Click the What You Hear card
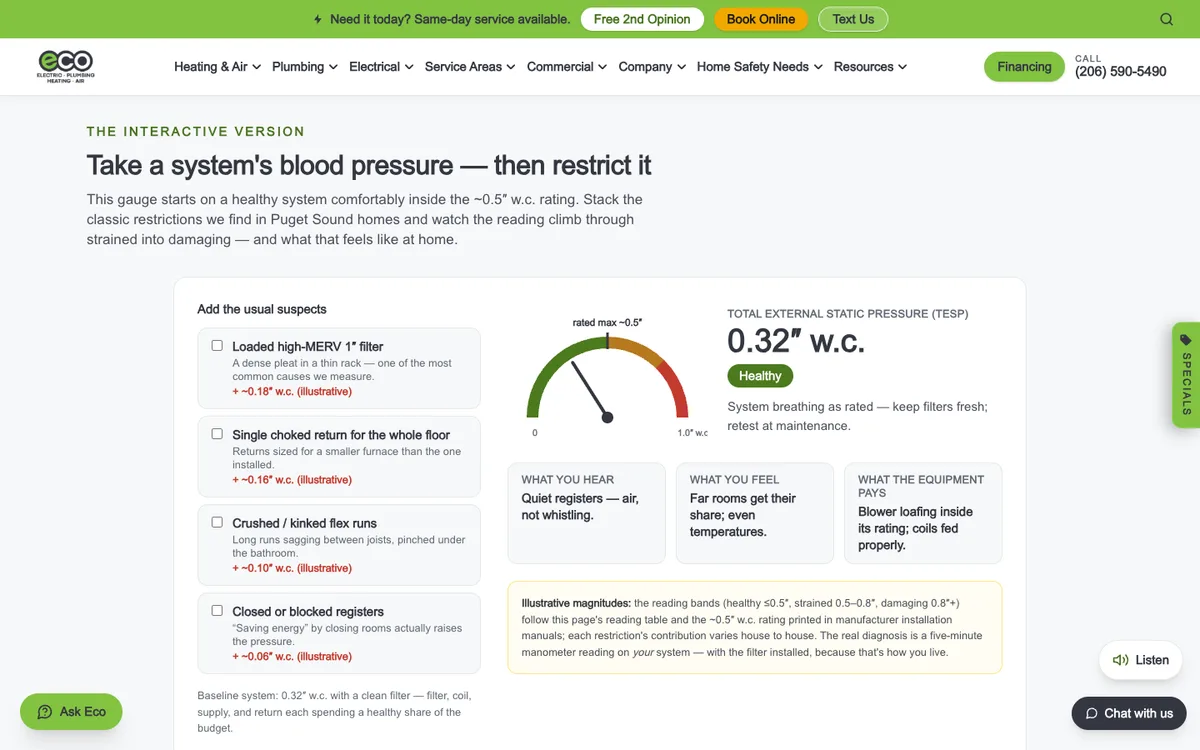Screen dimensions: 1200x750 coord(586,513)
